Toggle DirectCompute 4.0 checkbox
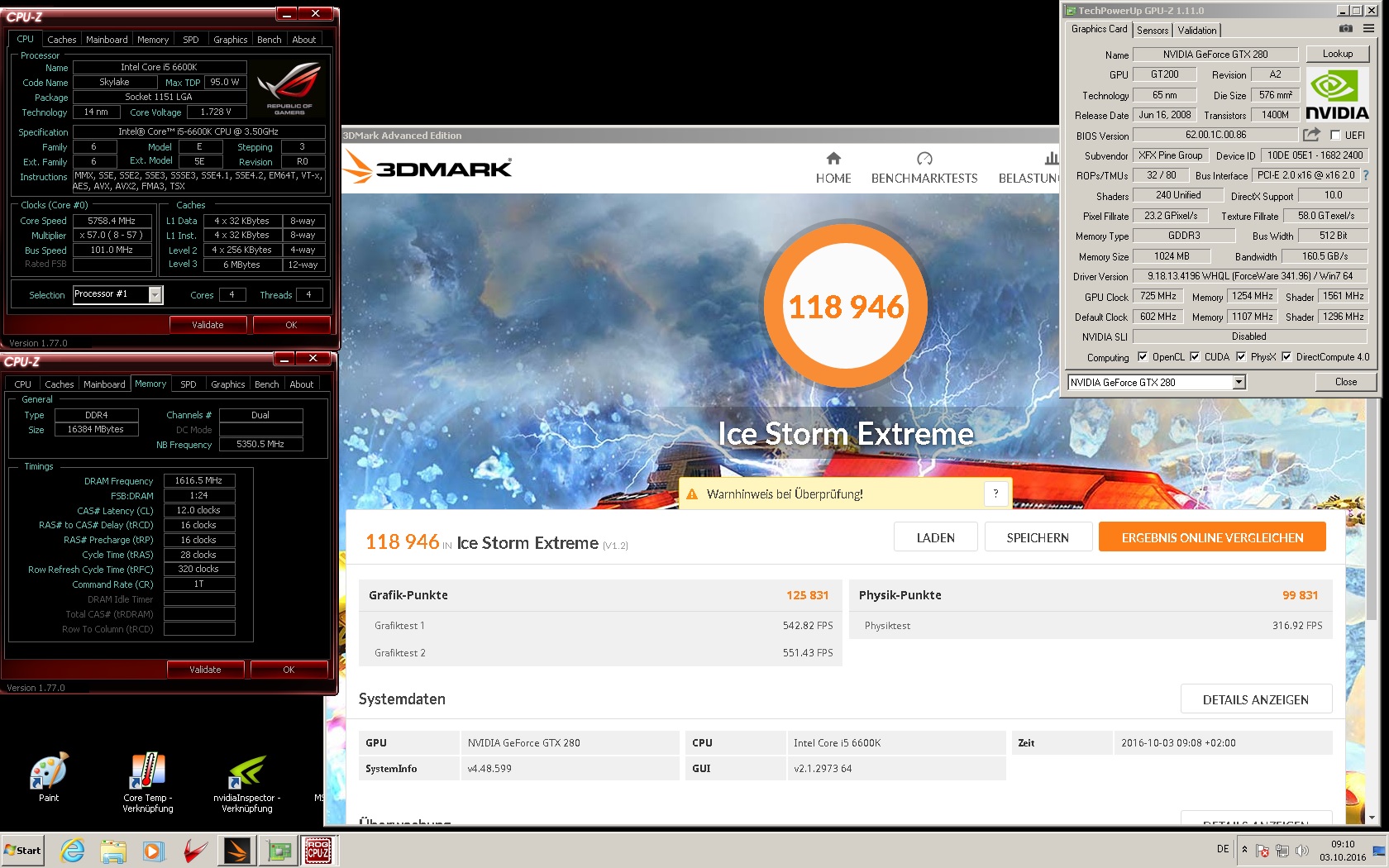Screen dimensions: 1389x868 click(x=1286, y=357)
